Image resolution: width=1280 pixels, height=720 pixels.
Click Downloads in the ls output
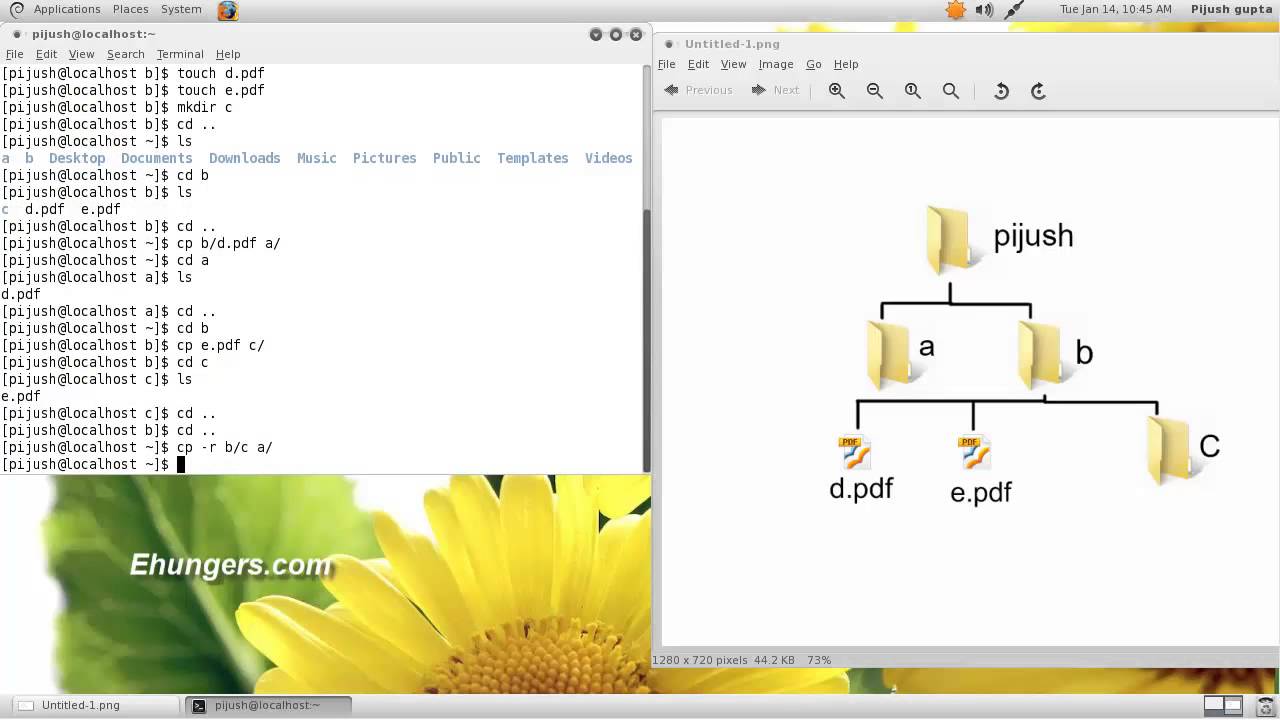coord(245,158)
